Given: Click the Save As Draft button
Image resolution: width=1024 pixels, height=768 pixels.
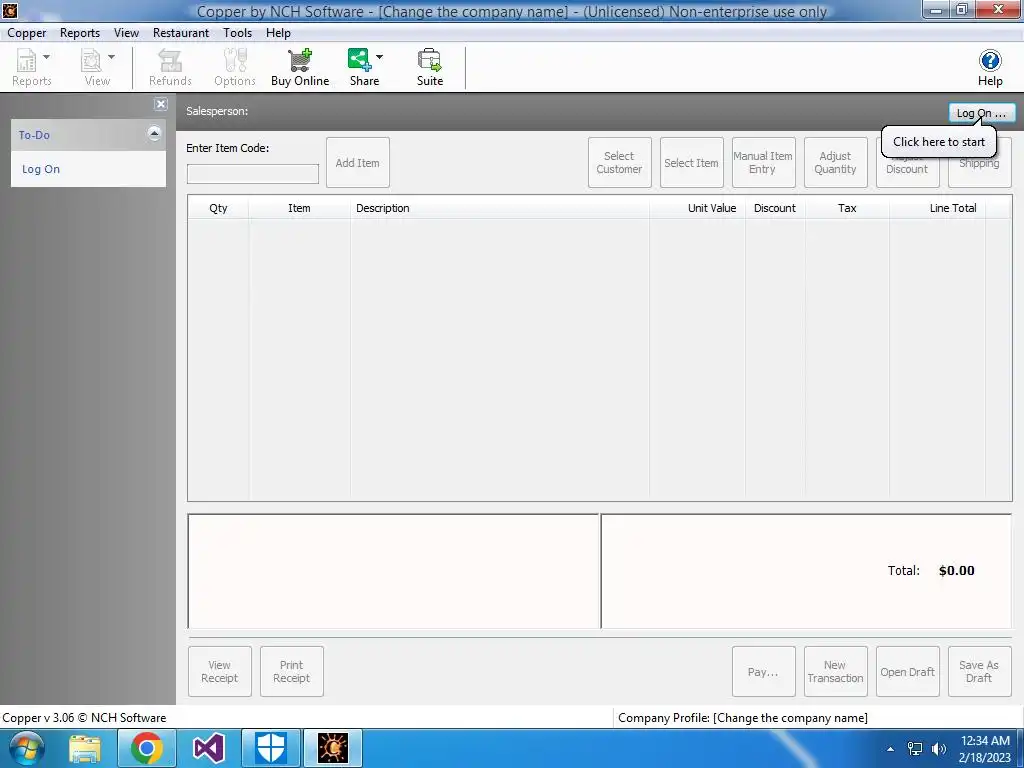Looking at the screenshot, I should point(979,671).
